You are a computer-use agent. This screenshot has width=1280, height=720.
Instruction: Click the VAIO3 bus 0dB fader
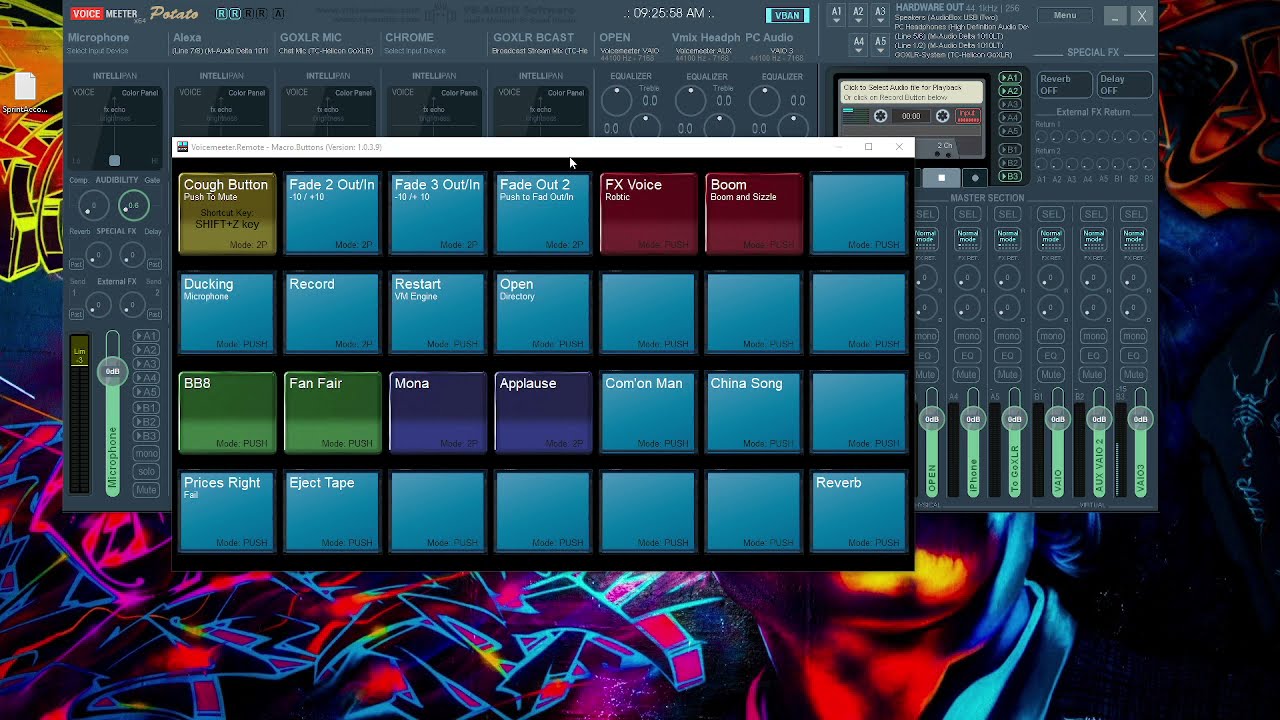click(1139, 420)
